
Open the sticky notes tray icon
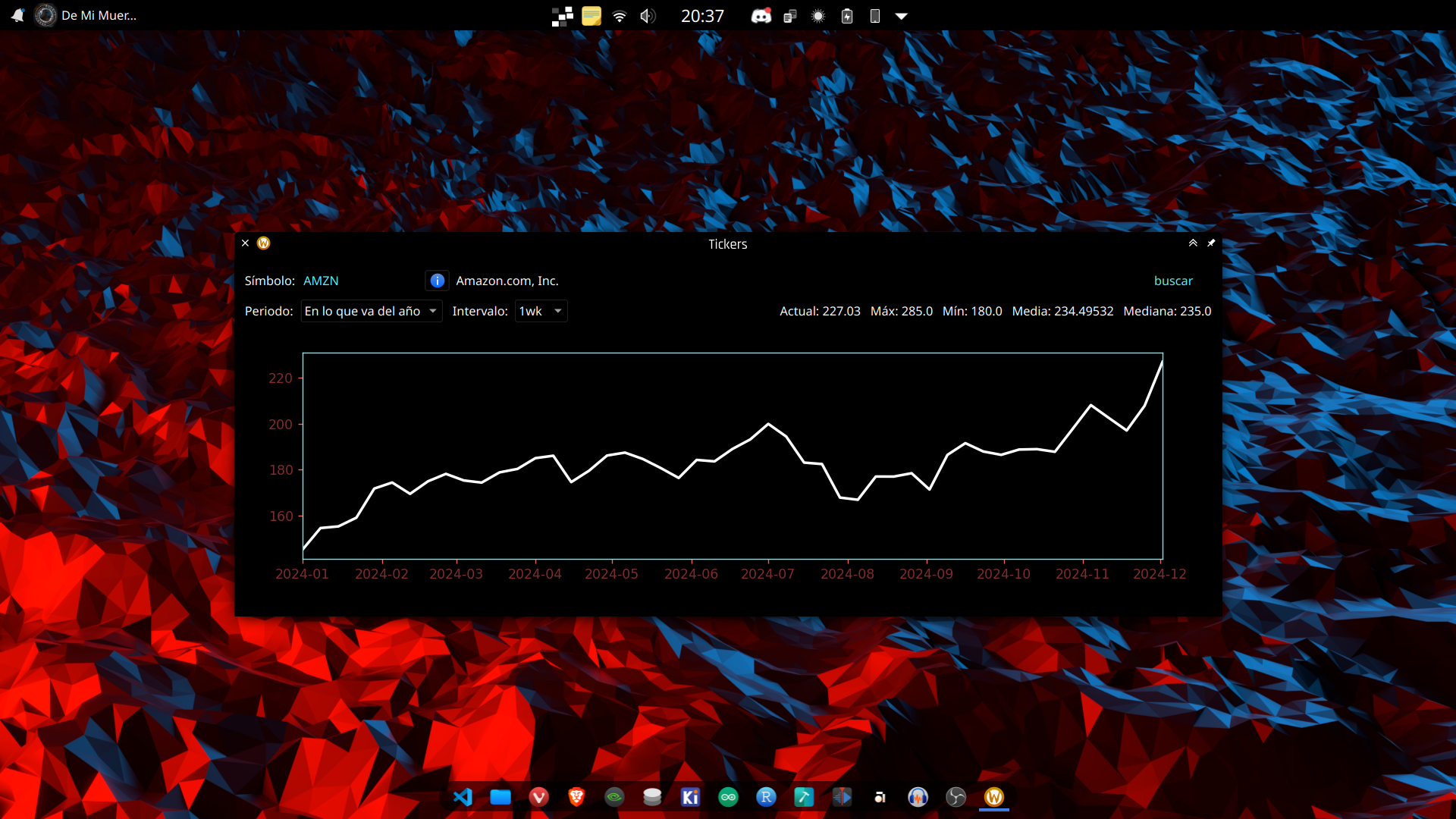[591, 16]
